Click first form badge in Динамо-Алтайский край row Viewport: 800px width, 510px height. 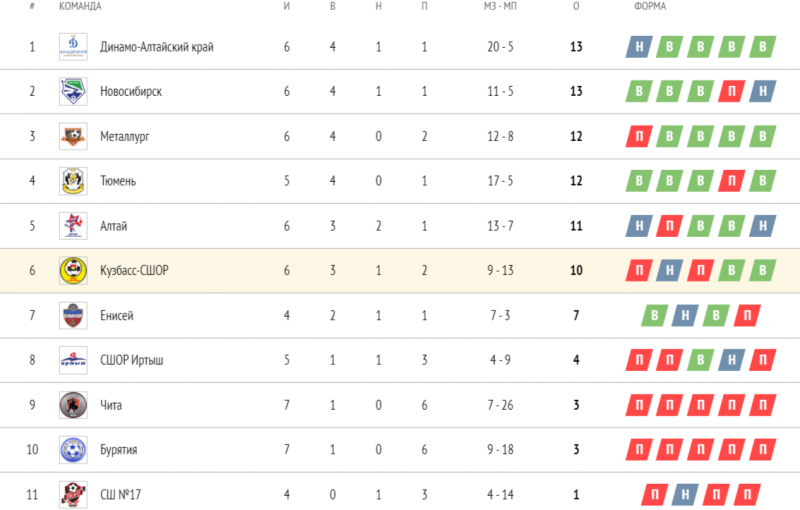click(637, 47)
